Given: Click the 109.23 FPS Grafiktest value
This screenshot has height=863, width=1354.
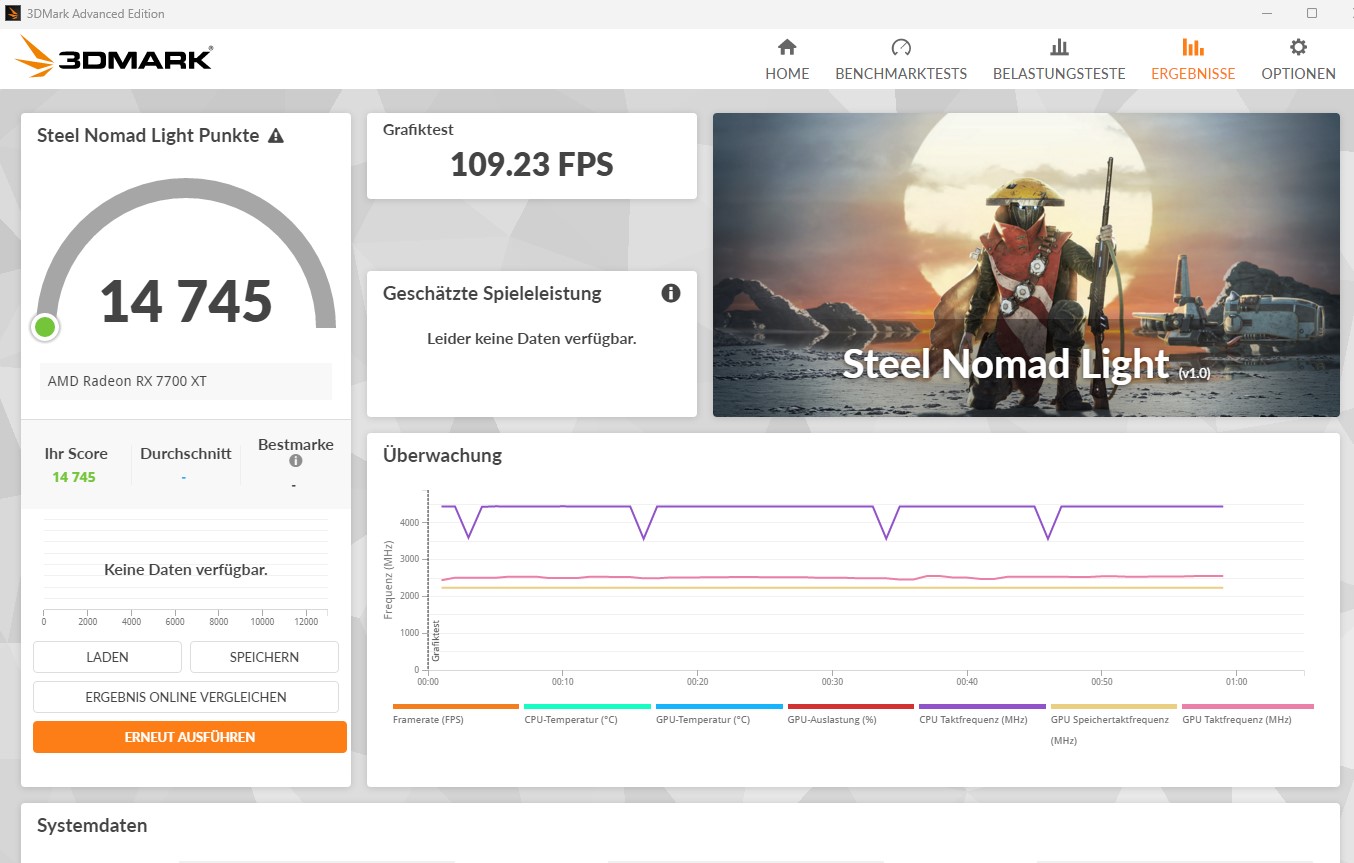Looking at the screenshot, I should [x=531, y=164].
